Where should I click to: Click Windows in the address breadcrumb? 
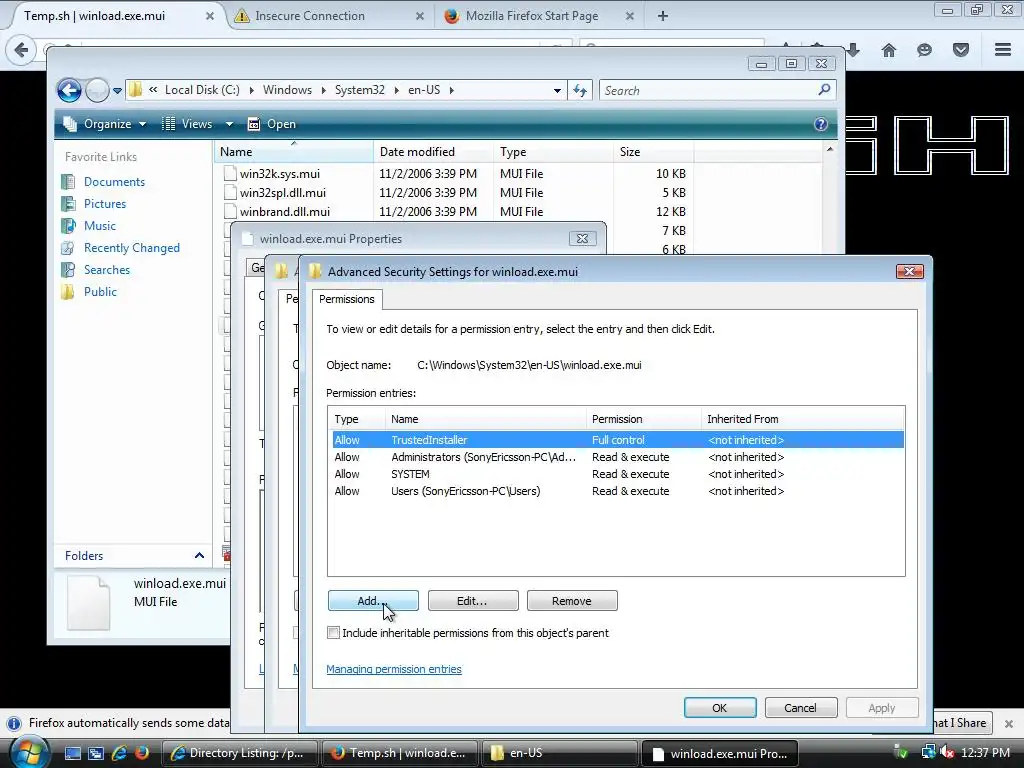coord(287,90)
